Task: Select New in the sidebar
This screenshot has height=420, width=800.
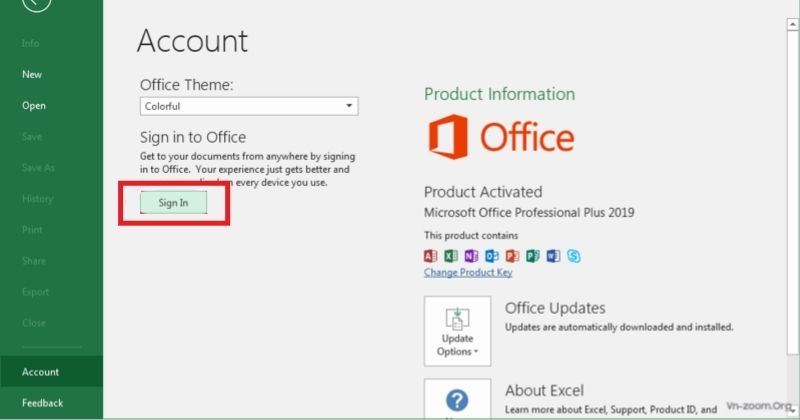Action: tap(32, 75)
